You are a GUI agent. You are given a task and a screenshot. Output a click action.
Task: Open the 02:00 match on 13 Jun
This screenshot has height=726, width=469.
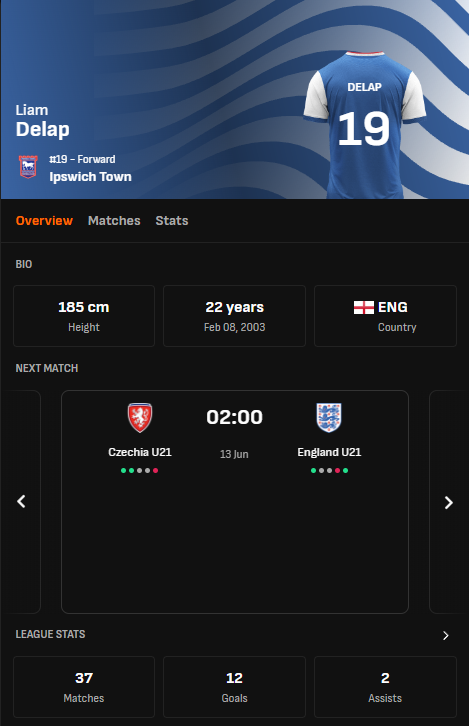pos(235,502)
